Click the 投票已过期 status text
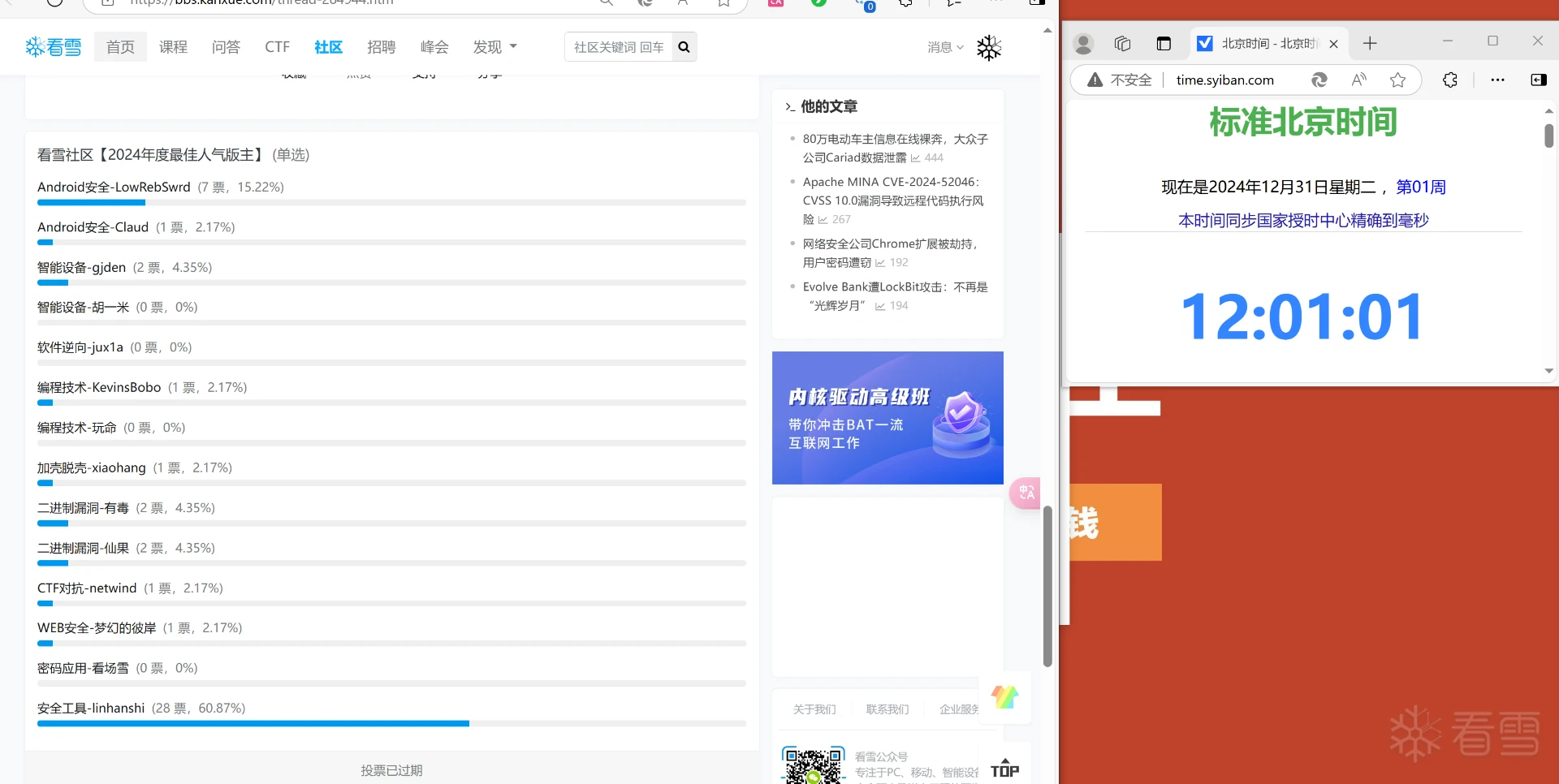Viewport: 1559px width, 784px height. coord(391,770)
